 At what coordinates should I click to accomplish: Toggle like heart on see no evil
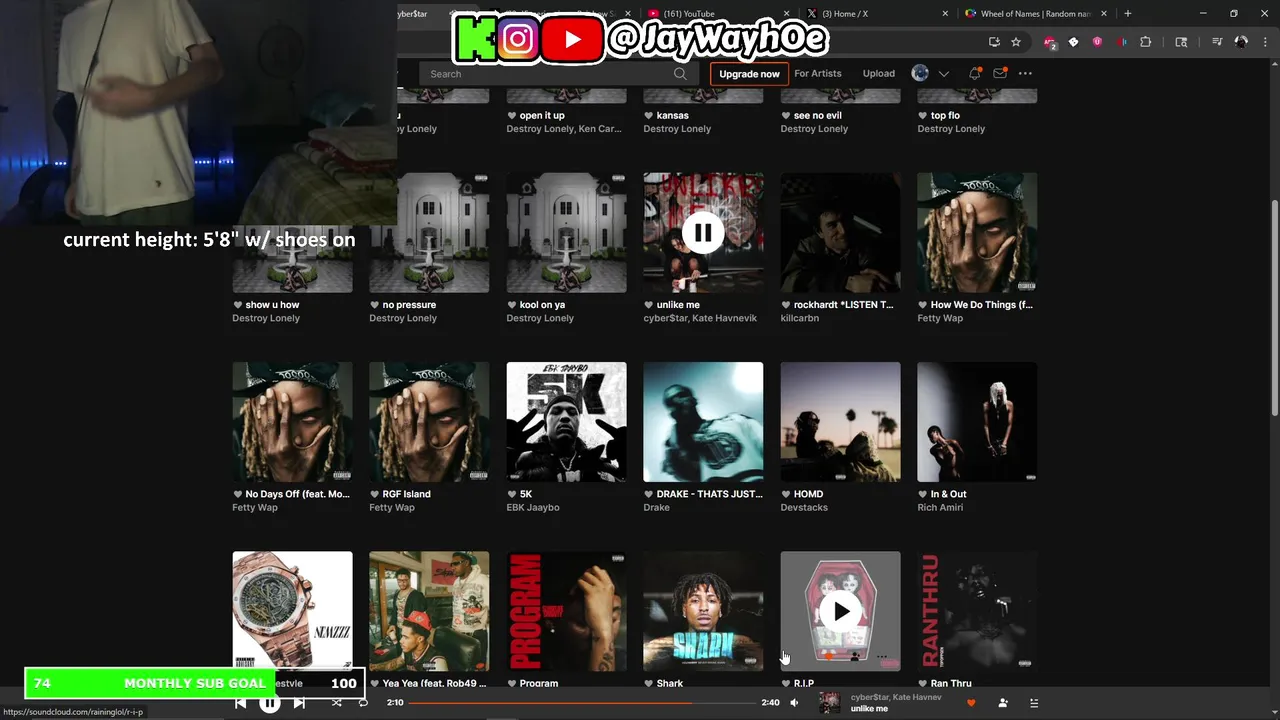786,116
